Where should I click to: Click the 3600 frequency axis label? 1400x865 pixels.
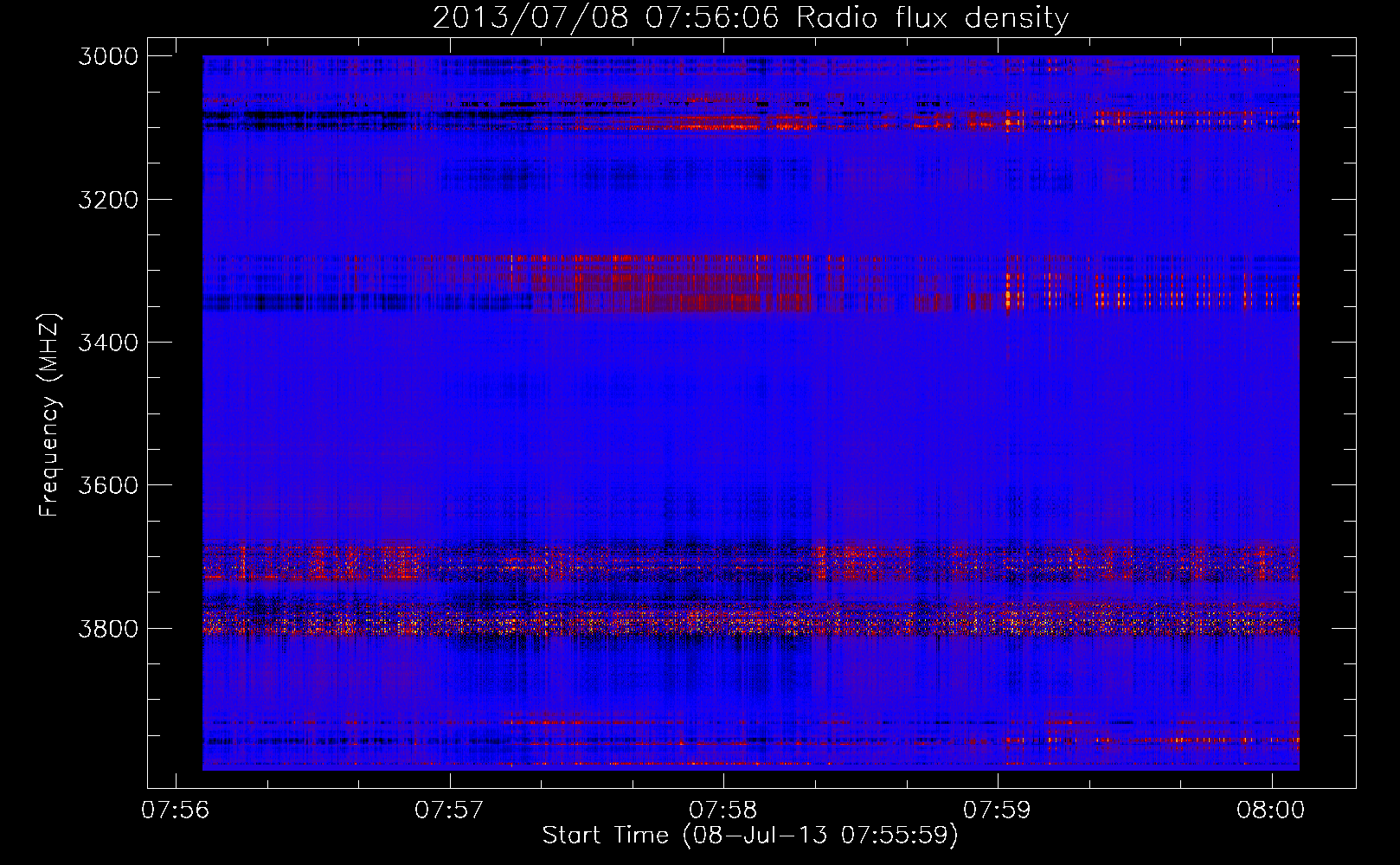tap(108, 485)
